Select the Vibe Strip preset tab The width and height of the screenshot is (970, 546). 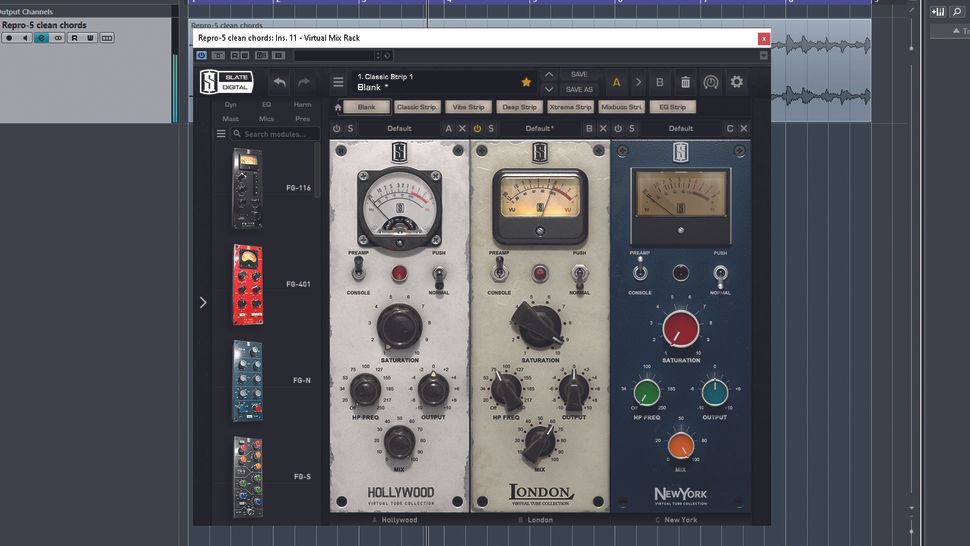pos(468,107)
